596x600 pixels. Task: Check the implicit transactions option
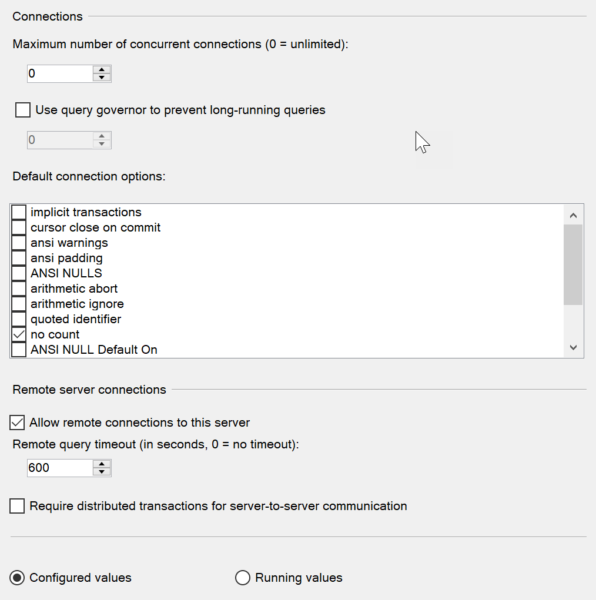[19, 212]
